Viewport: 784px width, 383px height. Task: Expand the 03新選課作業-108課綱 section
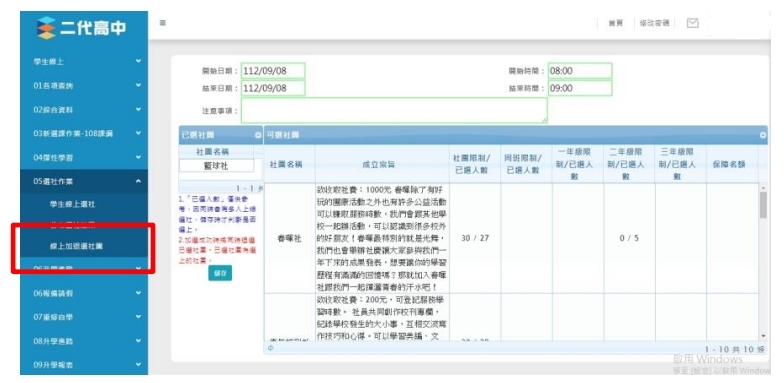point(84,134)
